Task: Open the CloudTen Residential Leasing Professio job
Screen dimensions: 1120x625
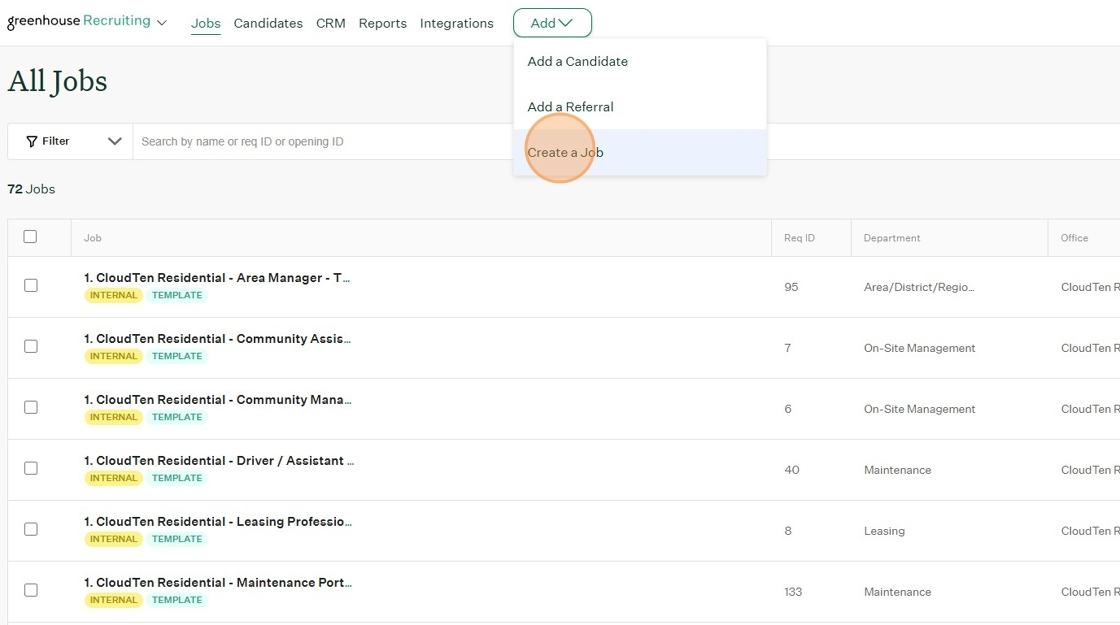Action: click(x=218, y=521)
